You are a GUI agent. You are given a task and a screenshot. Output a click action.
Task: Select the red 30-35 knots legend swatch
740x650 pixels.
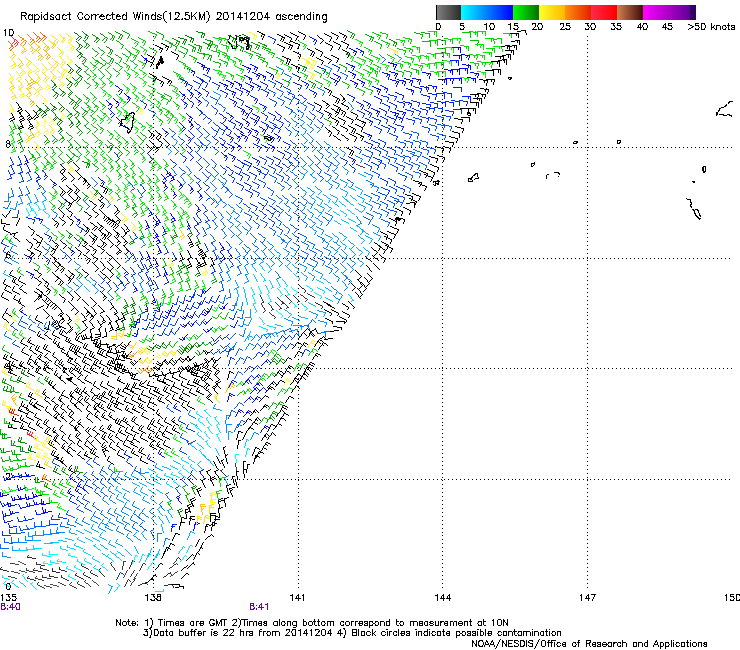pos(604,12)
